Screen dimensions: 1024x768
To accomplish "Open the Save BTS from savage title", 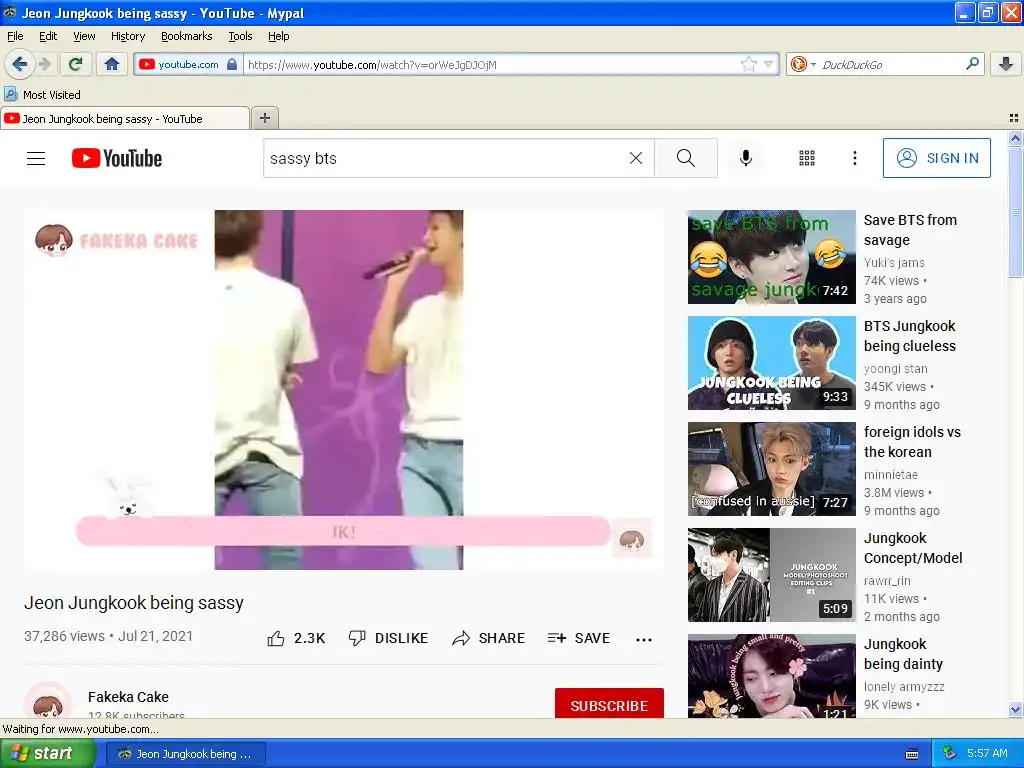I will 910,230.
